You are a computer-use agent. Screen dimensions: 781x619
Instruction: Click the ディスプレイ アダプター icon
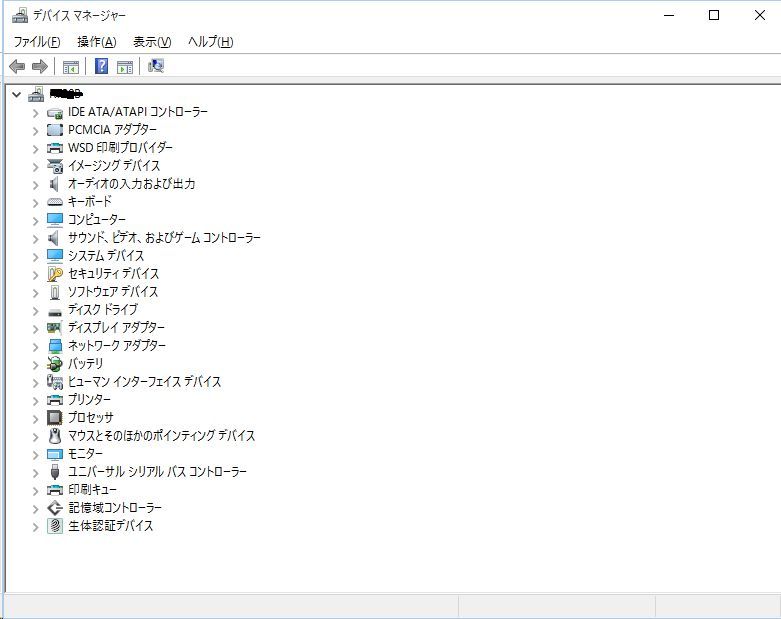[55, 327]
